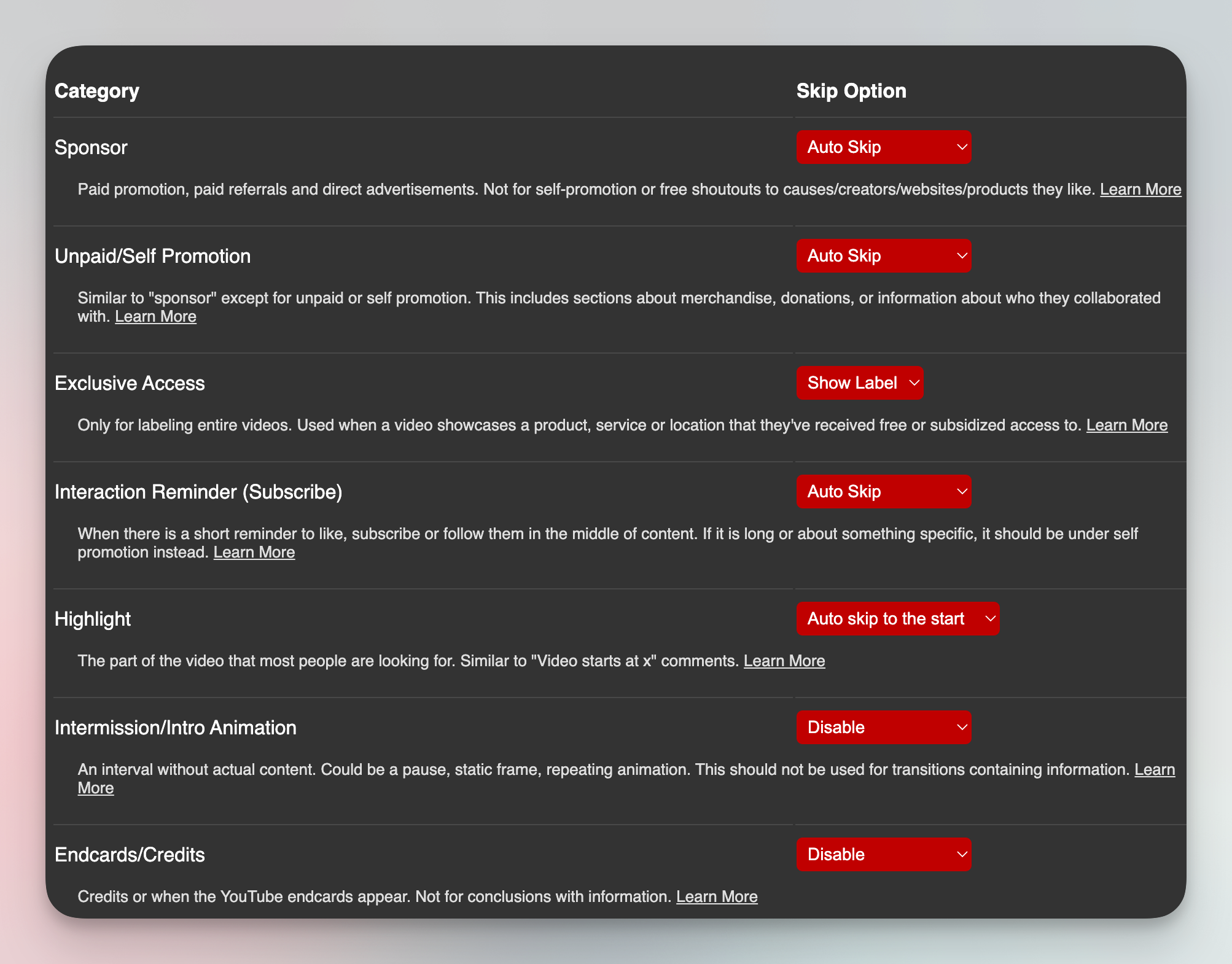Expand the Sponsor skip option menu
The height and width of the screenshot is (964, 1232).
coord(885,147)
